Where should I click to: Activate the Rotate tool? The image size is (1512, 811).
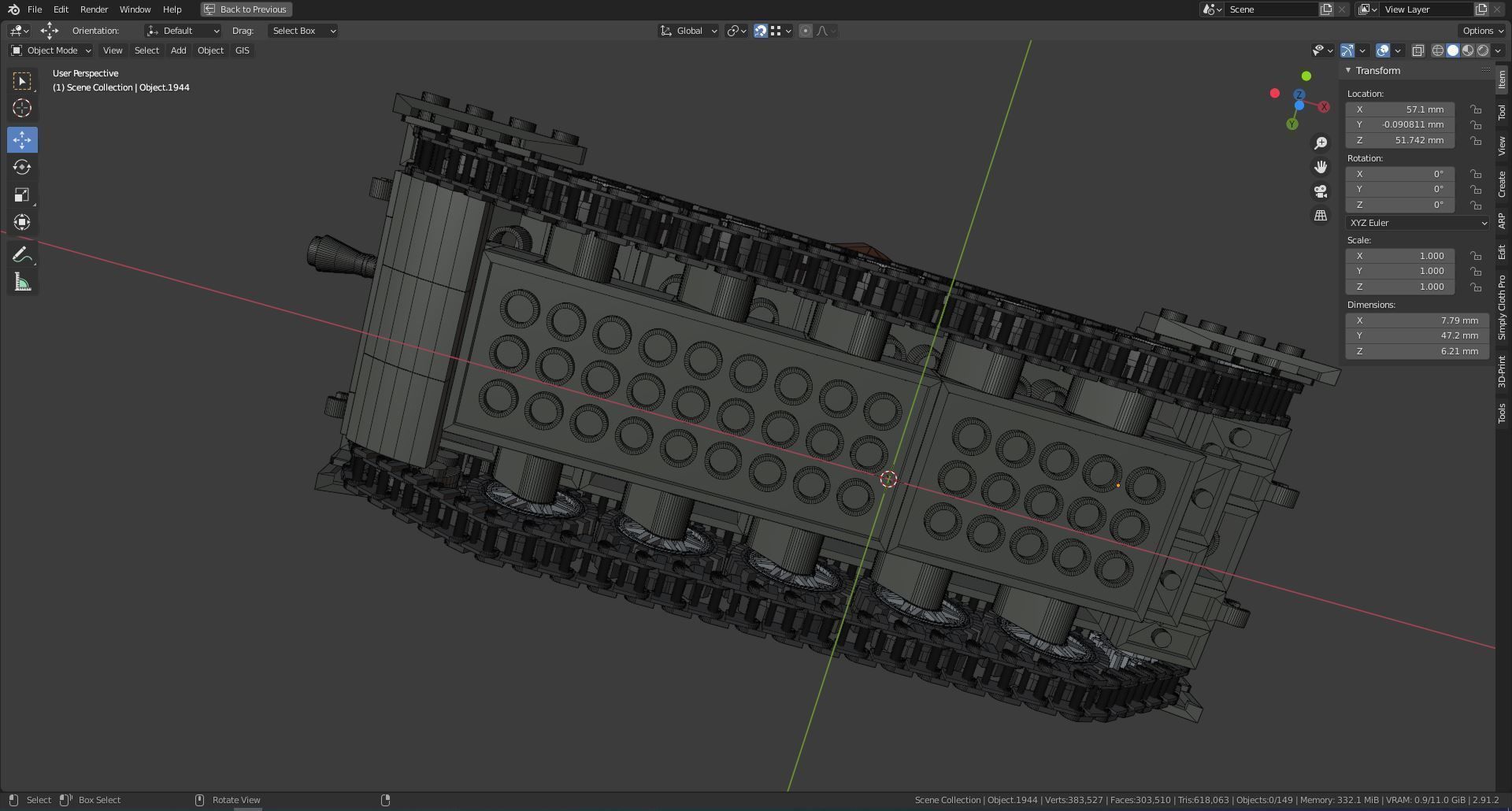pyautogui.click(x=22, y=167)
